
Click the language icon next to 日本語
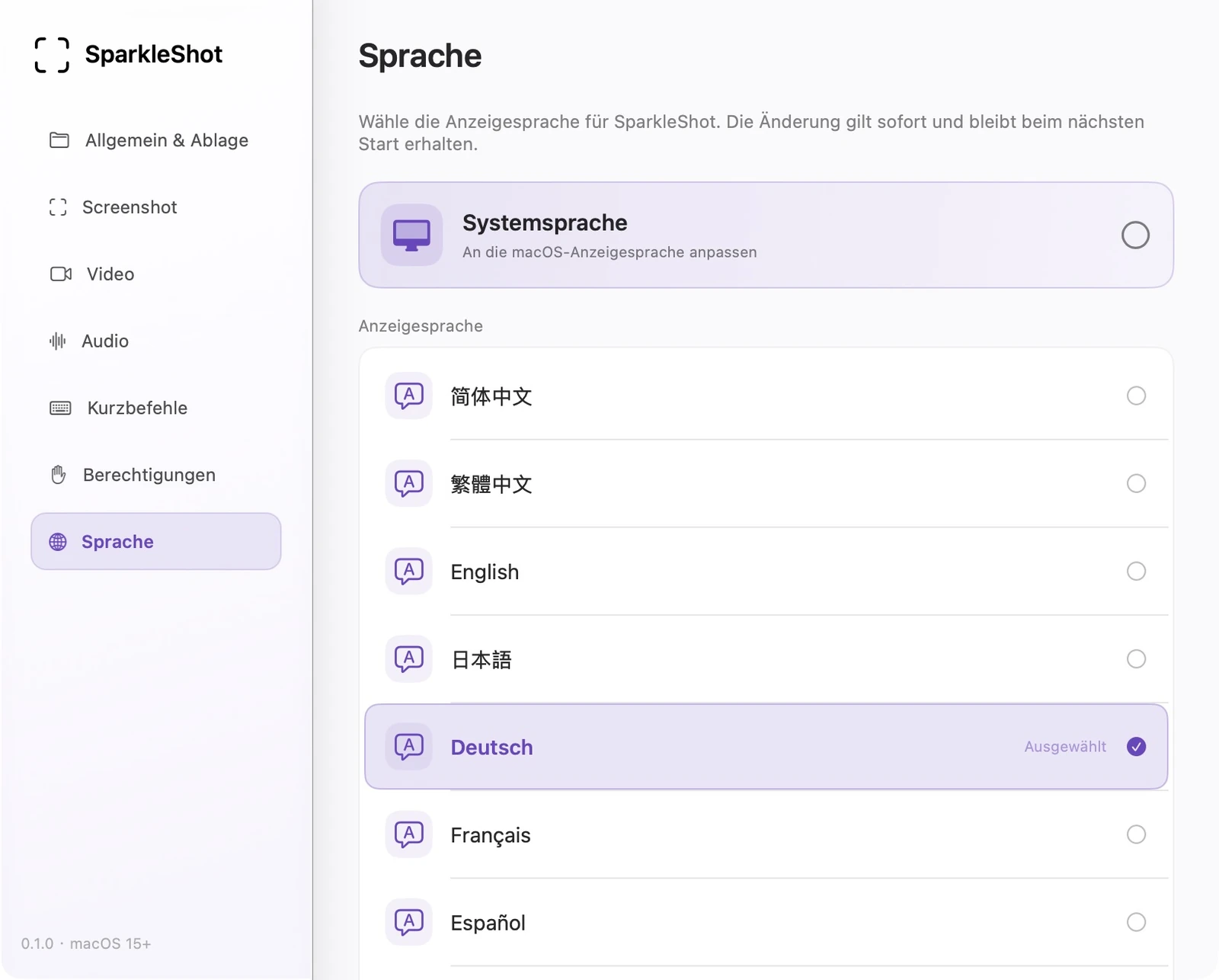point(409,658)
